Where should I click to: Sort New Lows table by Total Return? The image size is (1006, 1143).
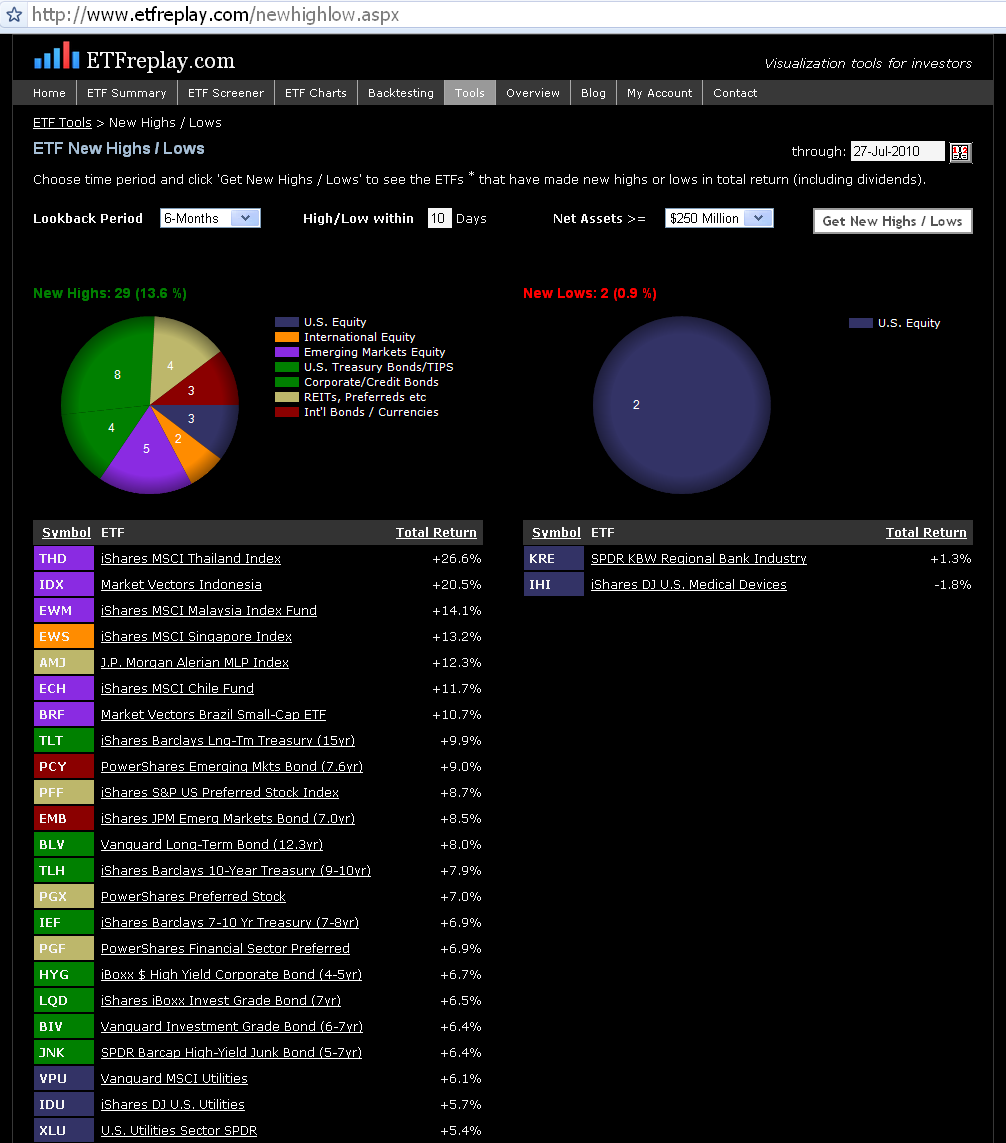pos(926,533)
